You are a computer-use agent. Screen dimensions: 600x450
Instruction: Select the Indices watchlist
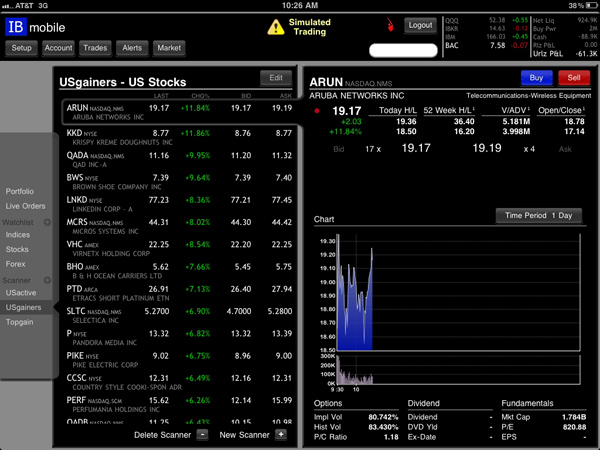click(x=18, y=235)
